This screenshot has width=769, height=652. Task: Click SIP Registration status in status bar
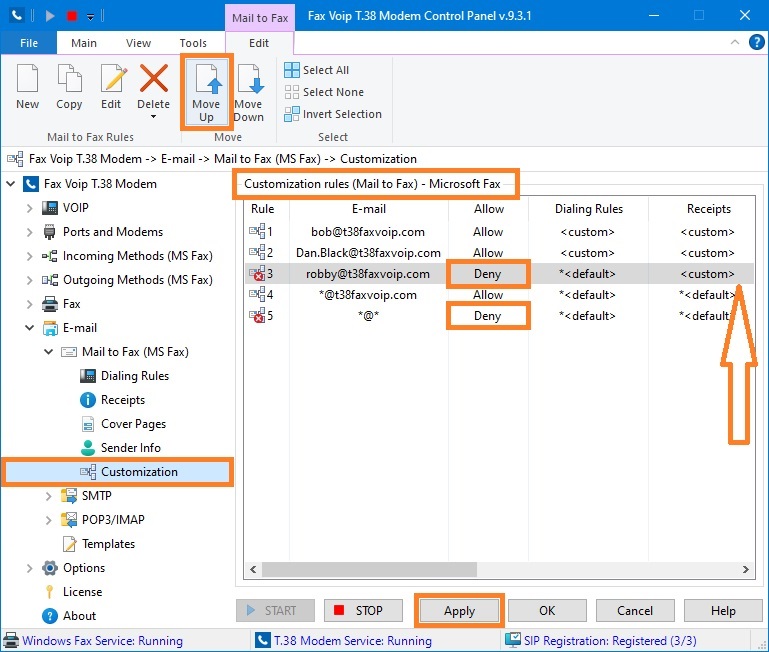[601, 641]
